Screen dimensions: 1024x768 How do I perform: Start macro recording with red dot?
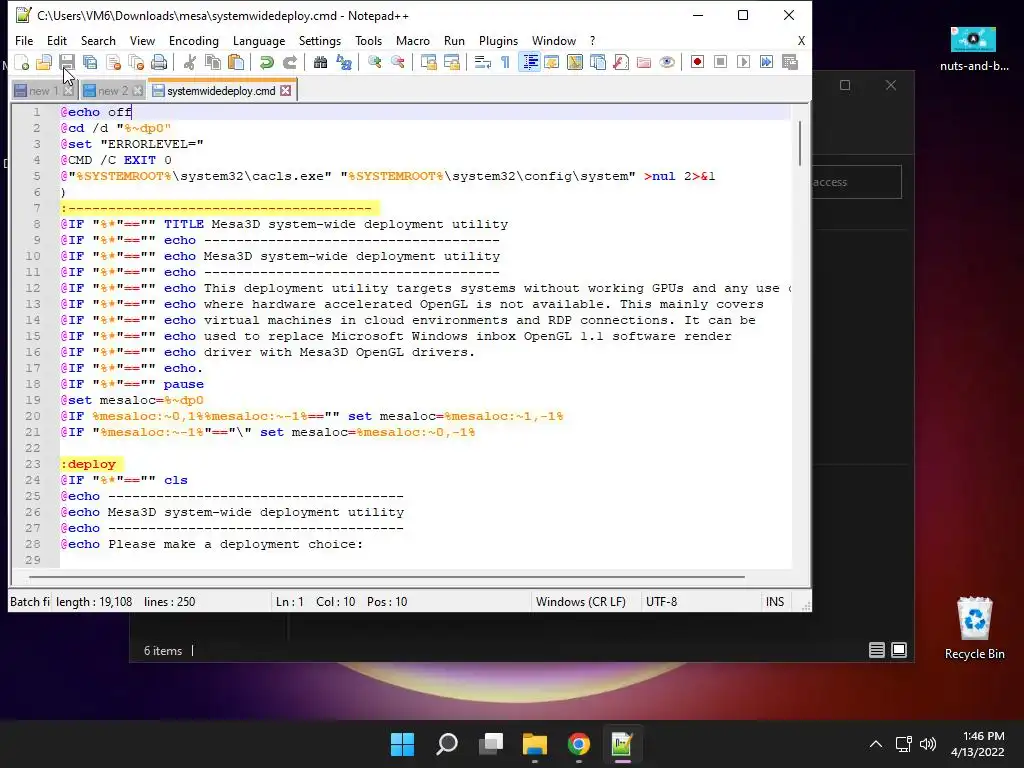click(697, 62)
